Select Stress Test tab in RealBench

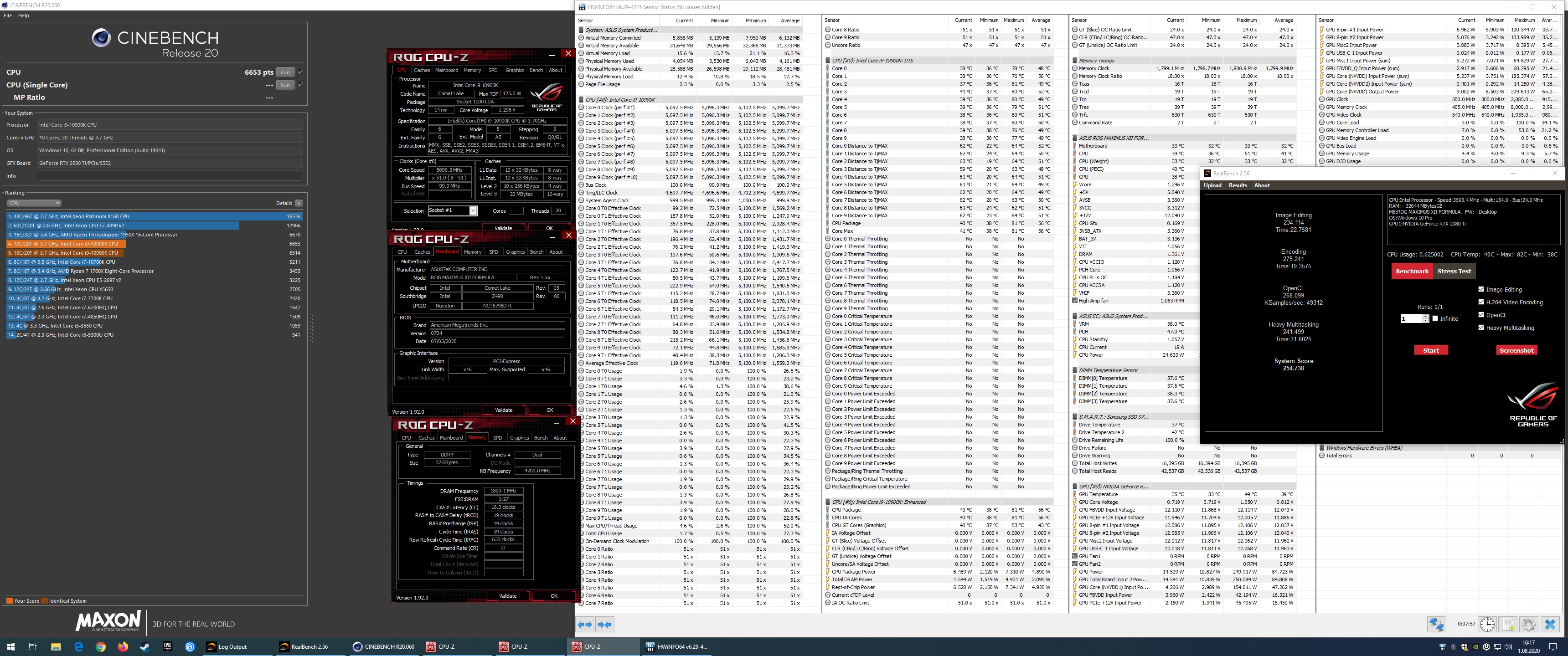[1454, 272]
